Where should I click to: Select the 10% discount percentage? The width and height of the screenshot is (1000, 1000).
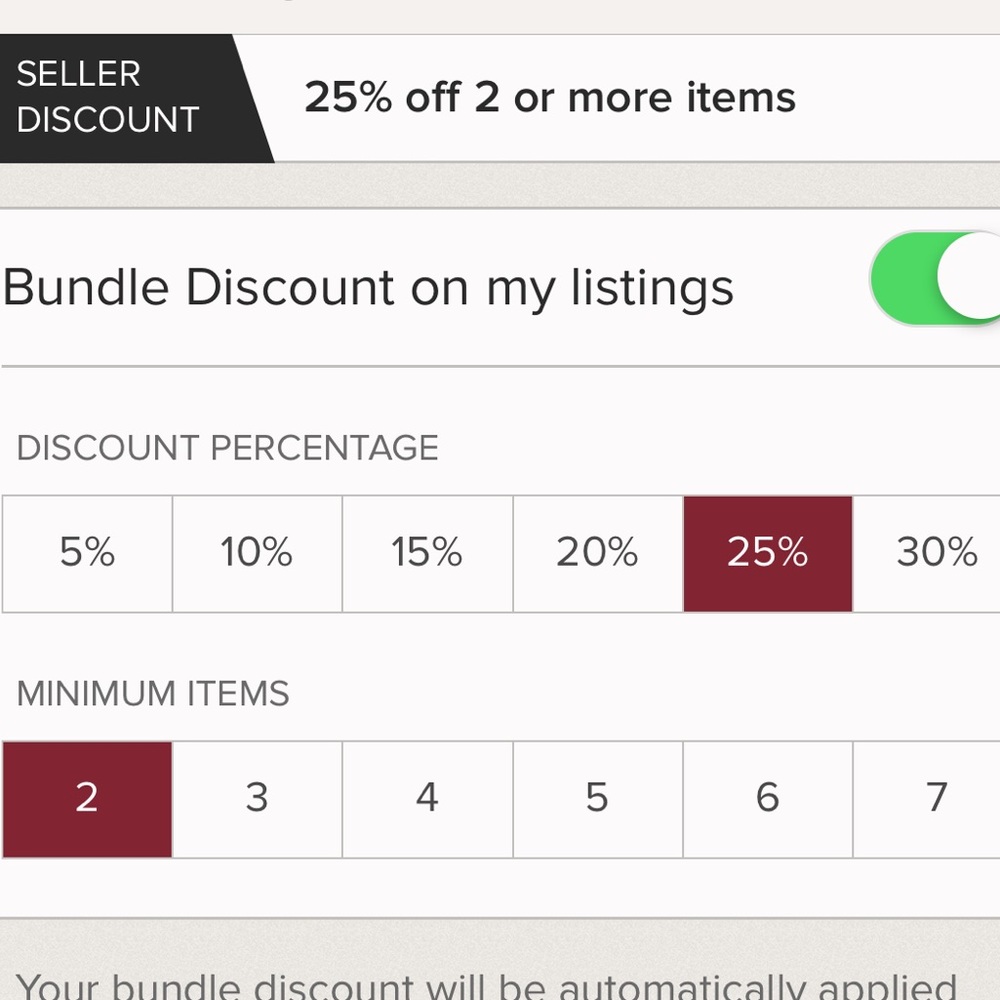pos(255,553)
